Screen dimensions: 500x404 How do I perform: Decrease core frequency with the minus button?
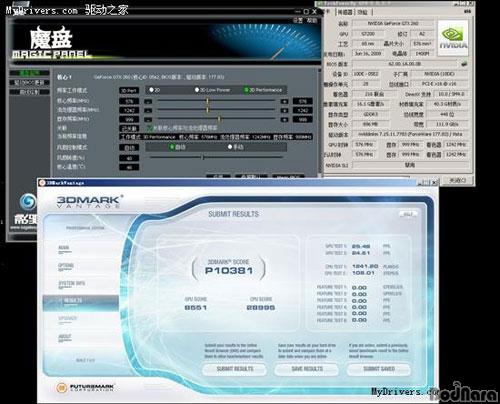pyautogui.click(x=148, y=101)
